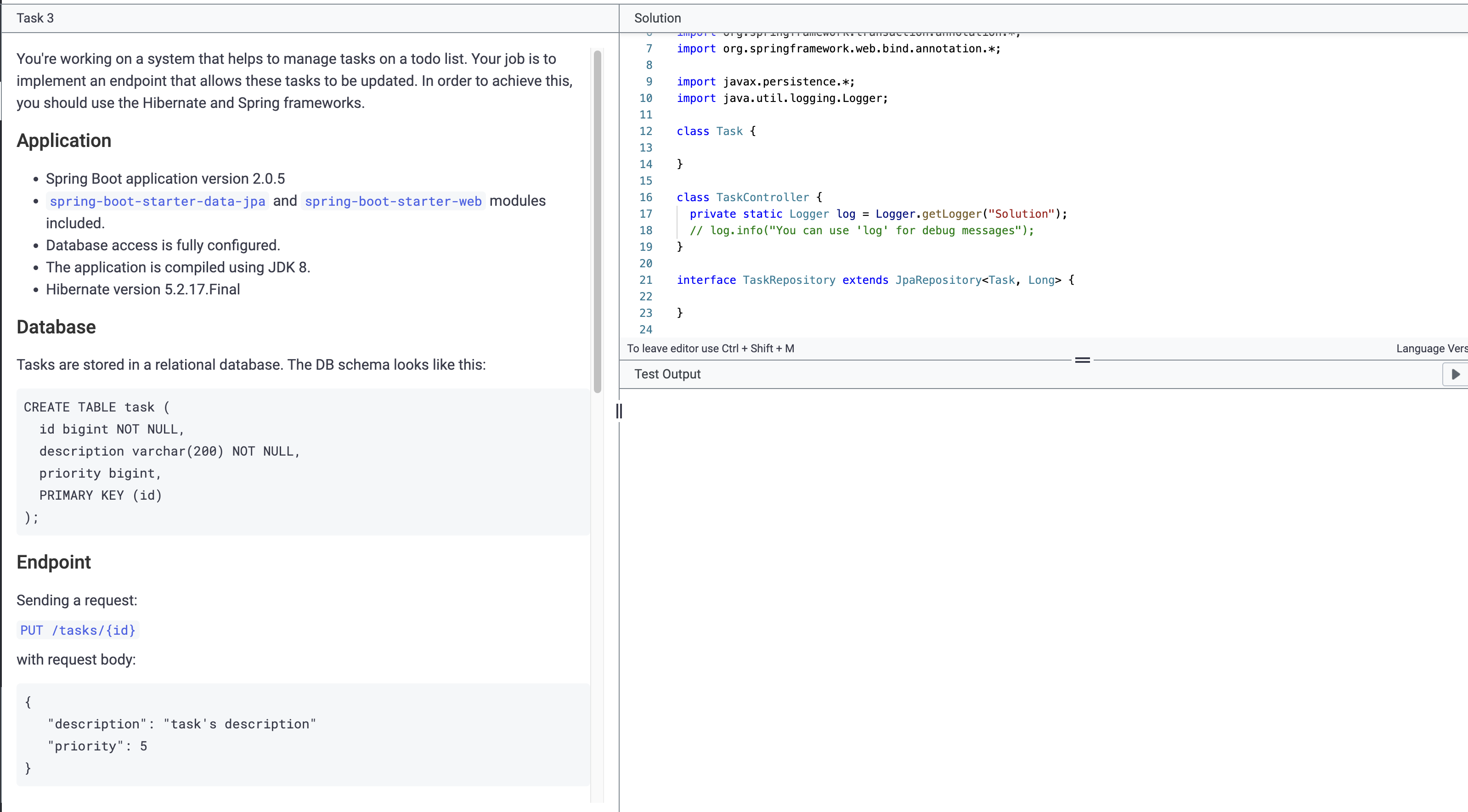Select the Solution panel header
Image resolution: width=1468 pixels, height=812 pixels.
point(657,18)
